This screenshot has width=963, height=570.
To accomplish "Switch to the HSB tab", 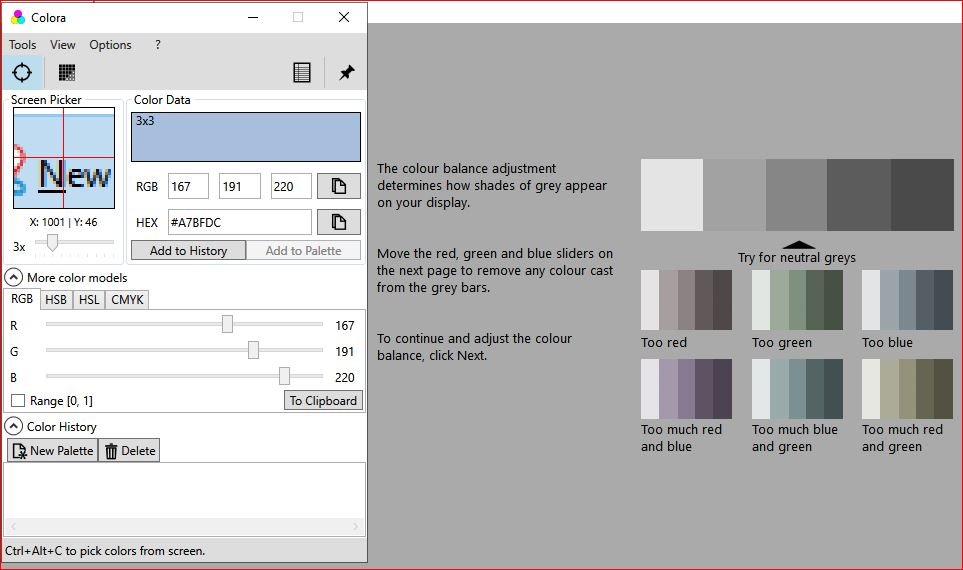I will click(x=56, y=300).
